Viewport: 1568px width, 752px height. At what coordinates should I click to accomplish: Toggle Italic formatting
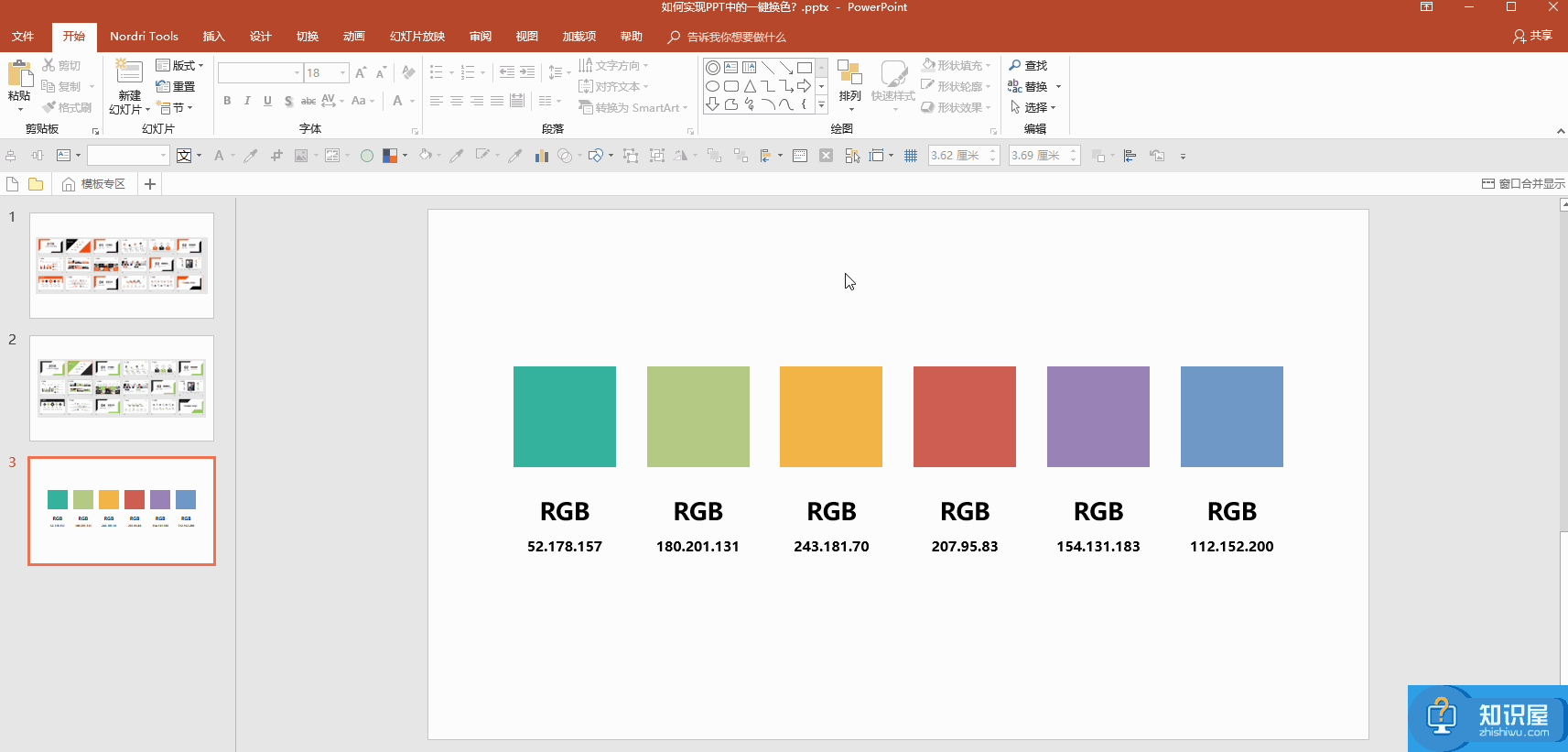point(247,101)
